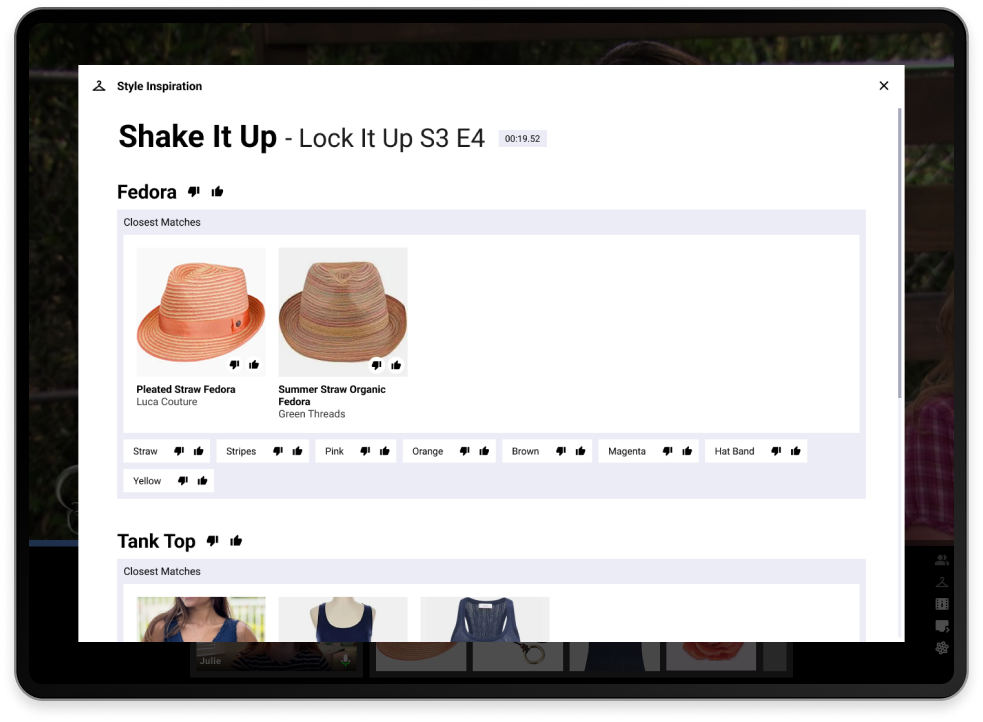Click the 00:19.52 timestamp badge
Screen dimensions: 983x722
tap(522, 139)
